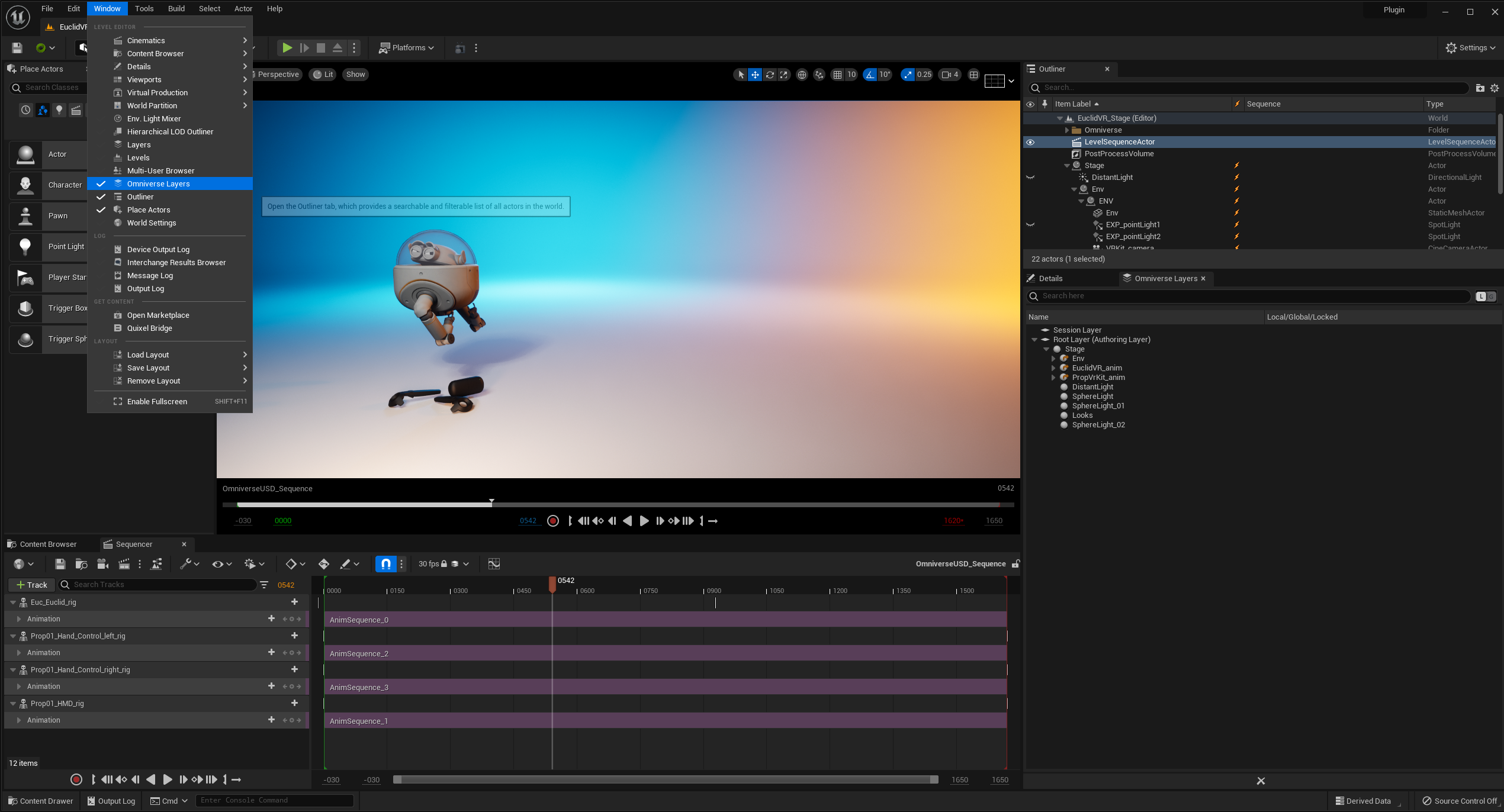
Task: Click the Outliner add folder icon
Action: click(x=1480, y=88)
